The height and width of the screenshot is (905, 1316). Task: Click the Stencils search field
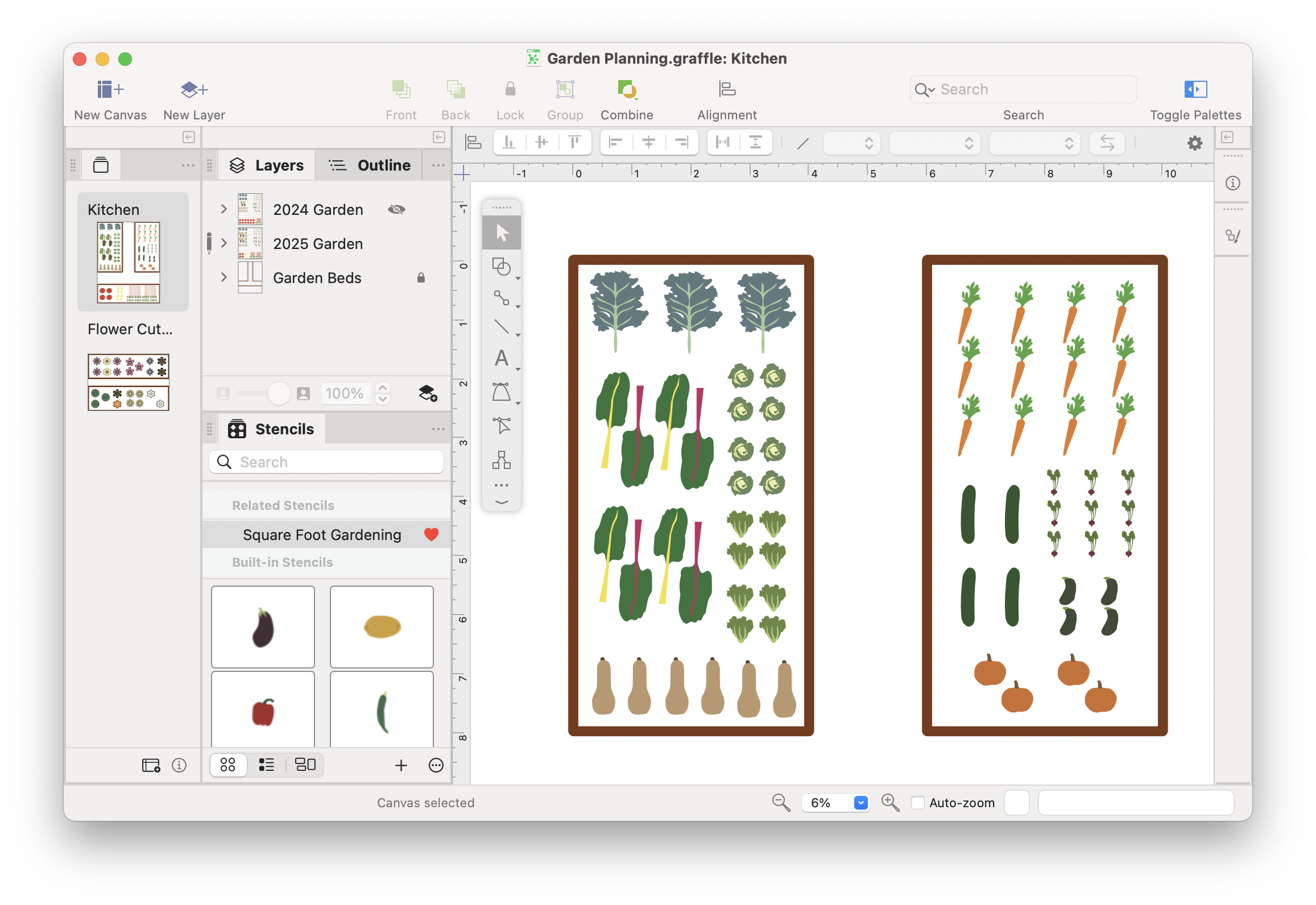(x=326, y=462)
